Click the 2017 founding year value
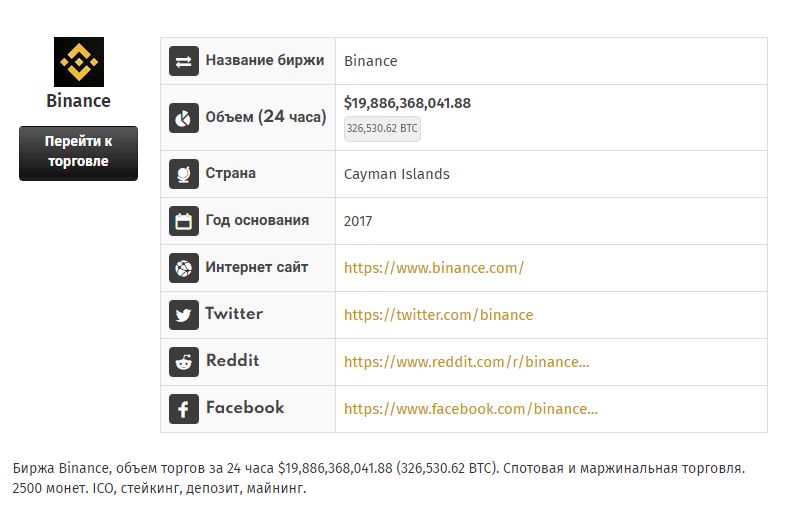The height and width of the screenshot is (507, 796). (x=357, y=221)
